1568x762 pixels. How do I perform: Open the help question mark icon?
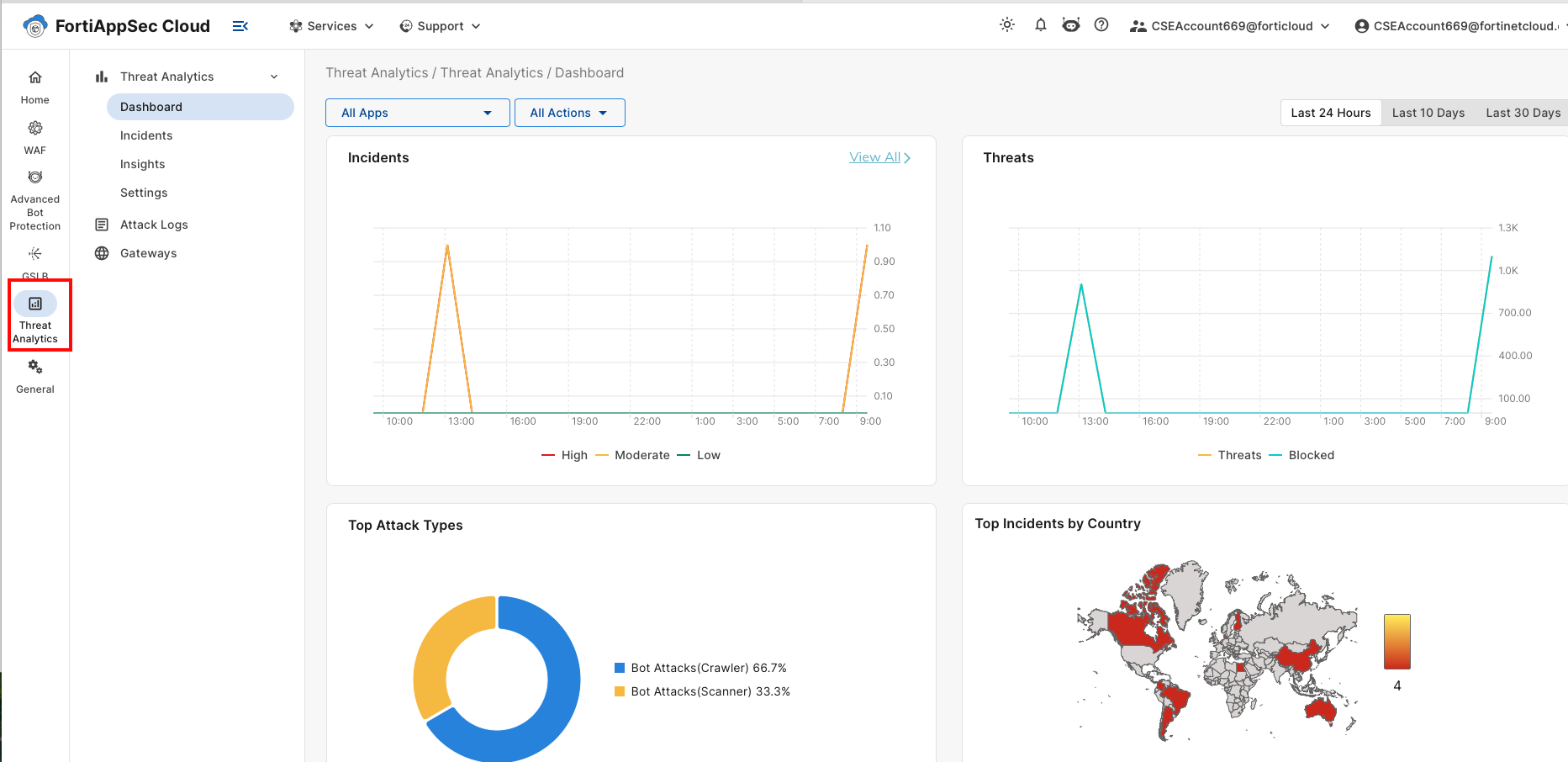[1101, 25]
